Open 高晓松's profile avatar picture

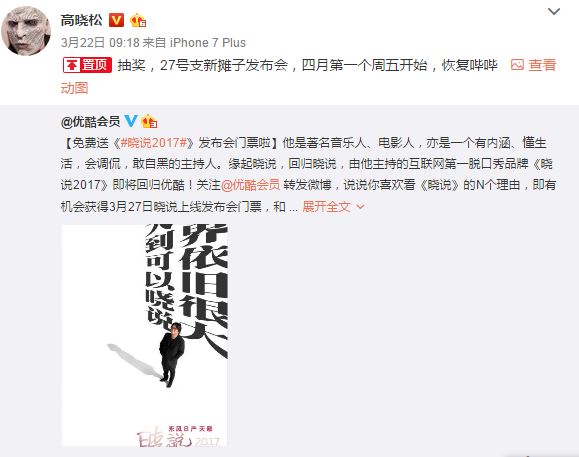pos(26,31)
